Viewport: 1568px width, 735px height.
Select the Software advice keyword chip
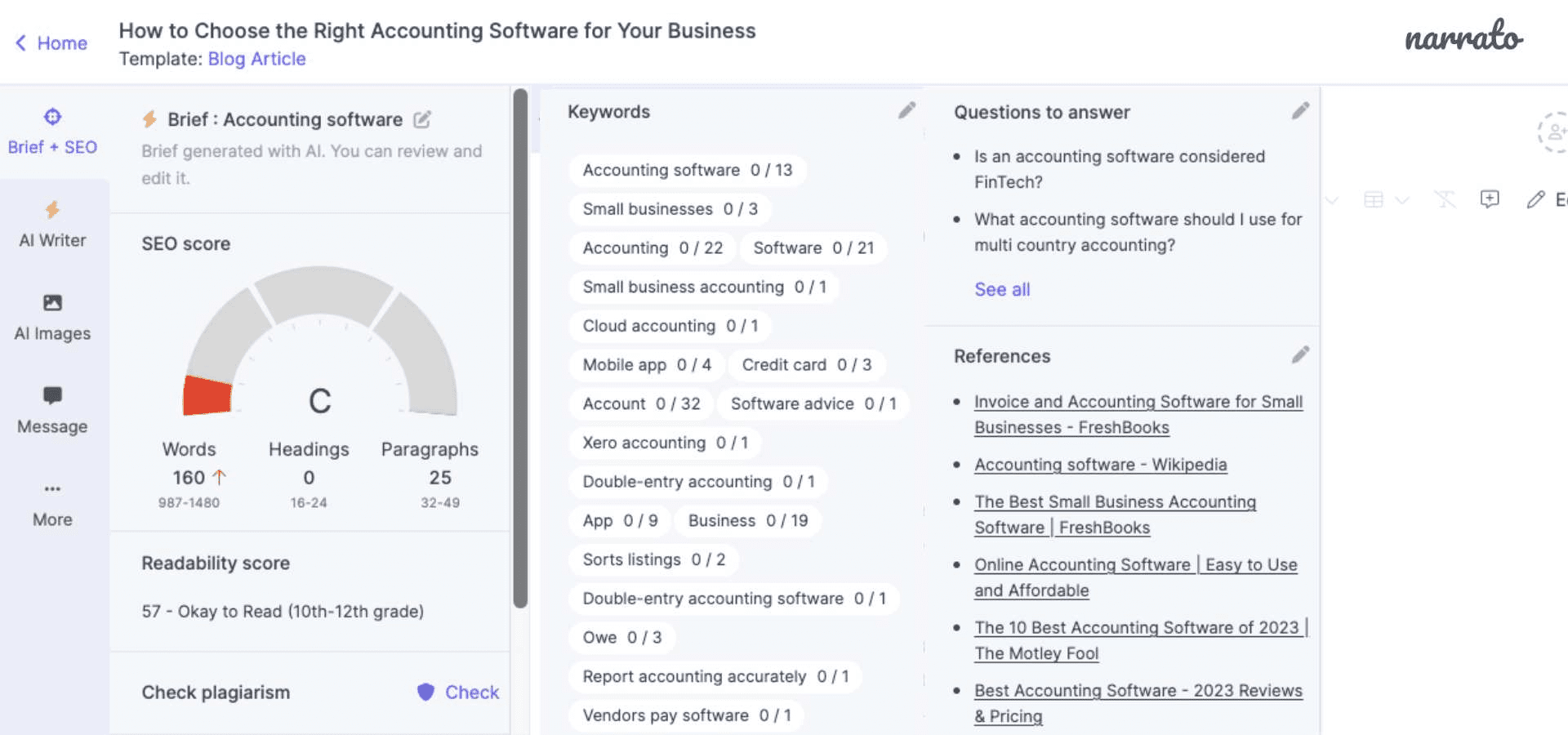pos(813,404)
